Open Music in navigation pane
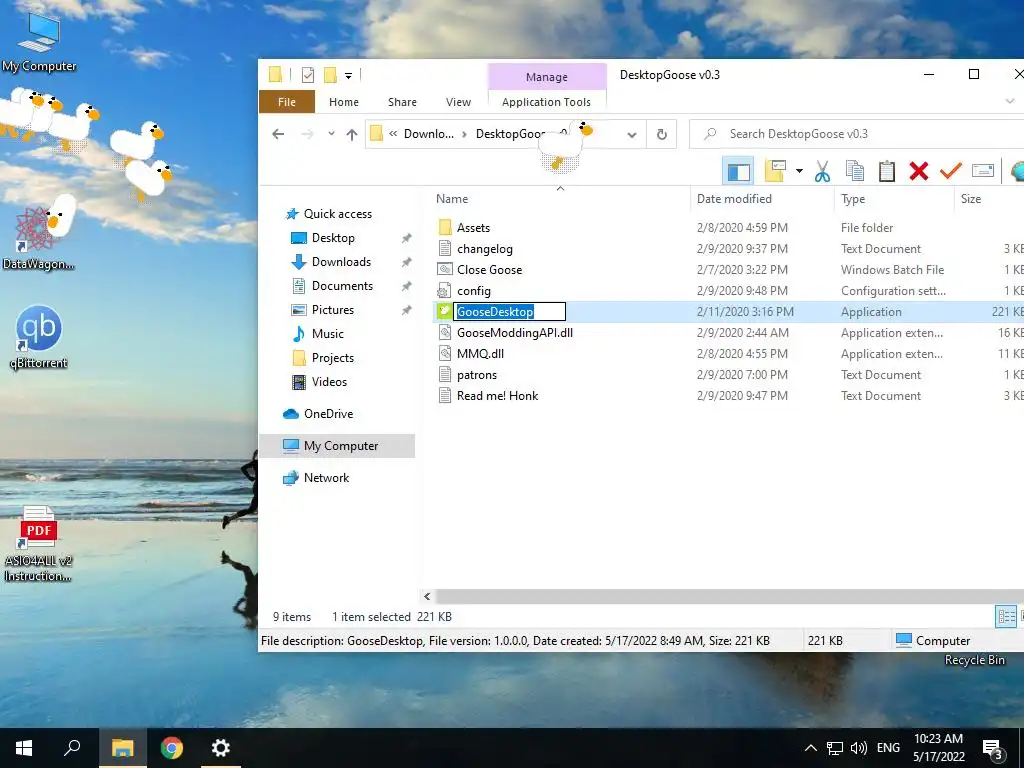This screenshot has height=768, width=1024. click(327, 334)
